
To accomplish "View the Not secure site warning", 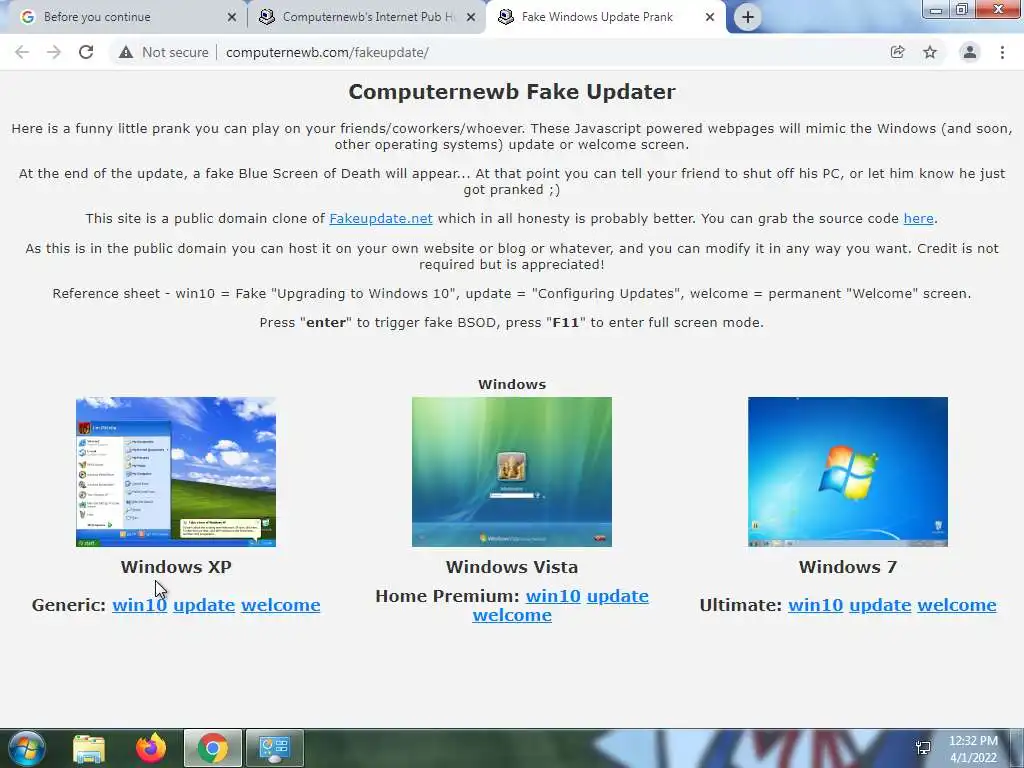I will point(164,52).
